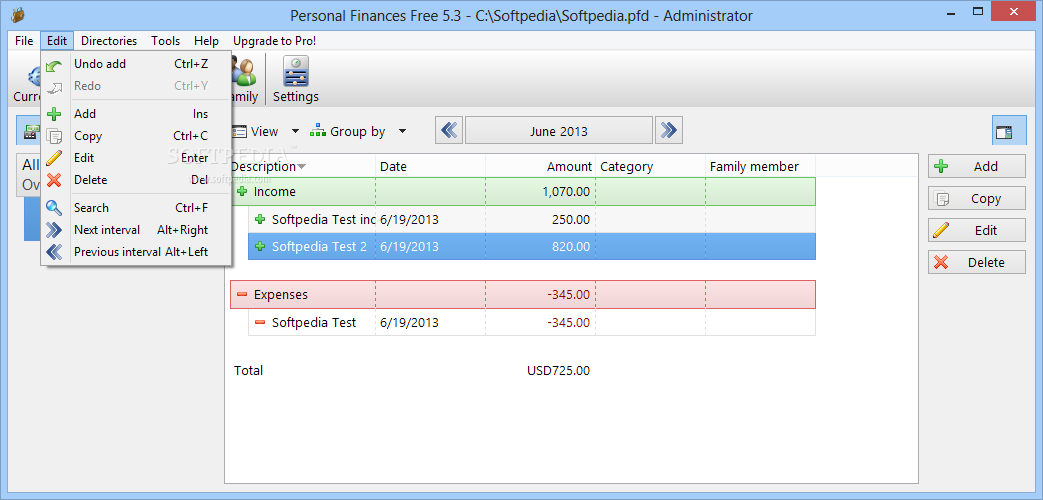This screenshot has height=500, width=1043.
Task: Click the Description column sort arrow
Action: 301,167
